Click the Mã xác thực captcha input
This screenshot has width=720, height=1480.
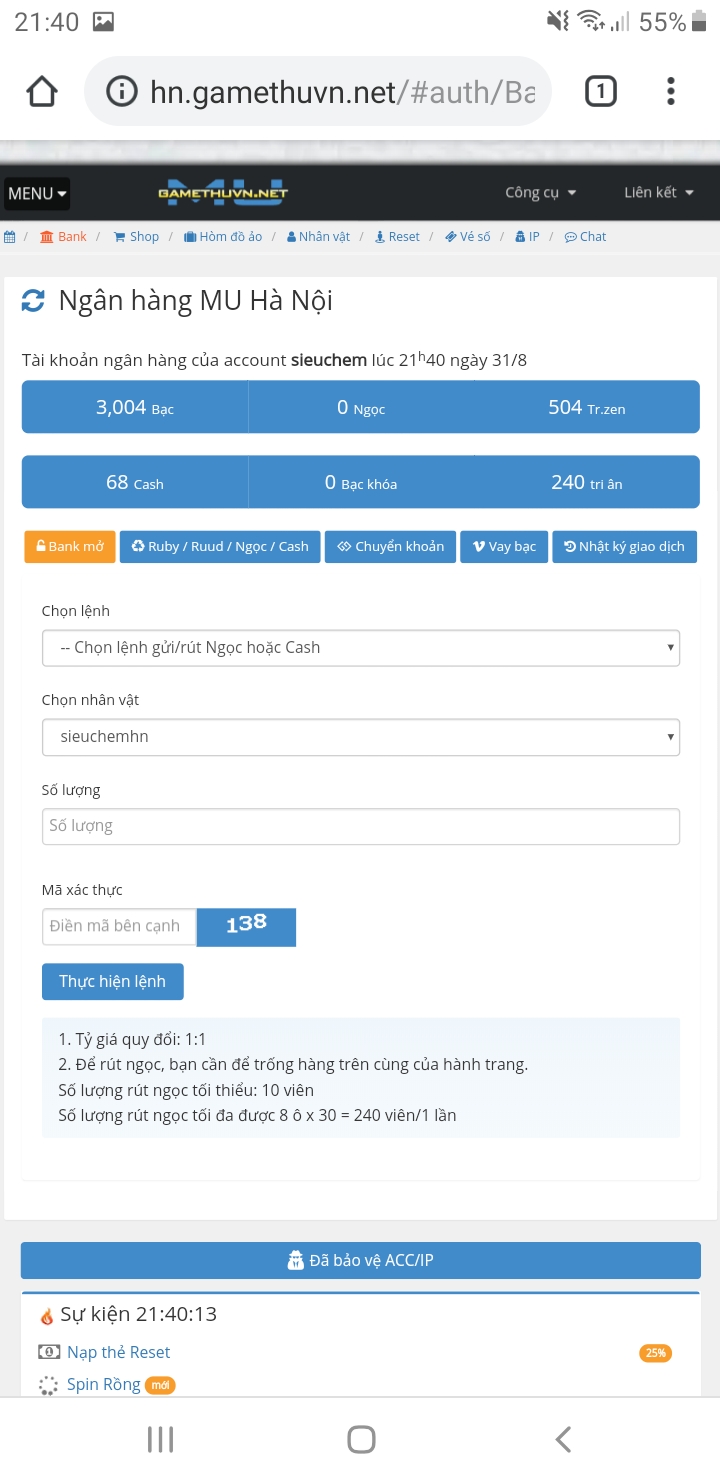[x=119, y=926]
